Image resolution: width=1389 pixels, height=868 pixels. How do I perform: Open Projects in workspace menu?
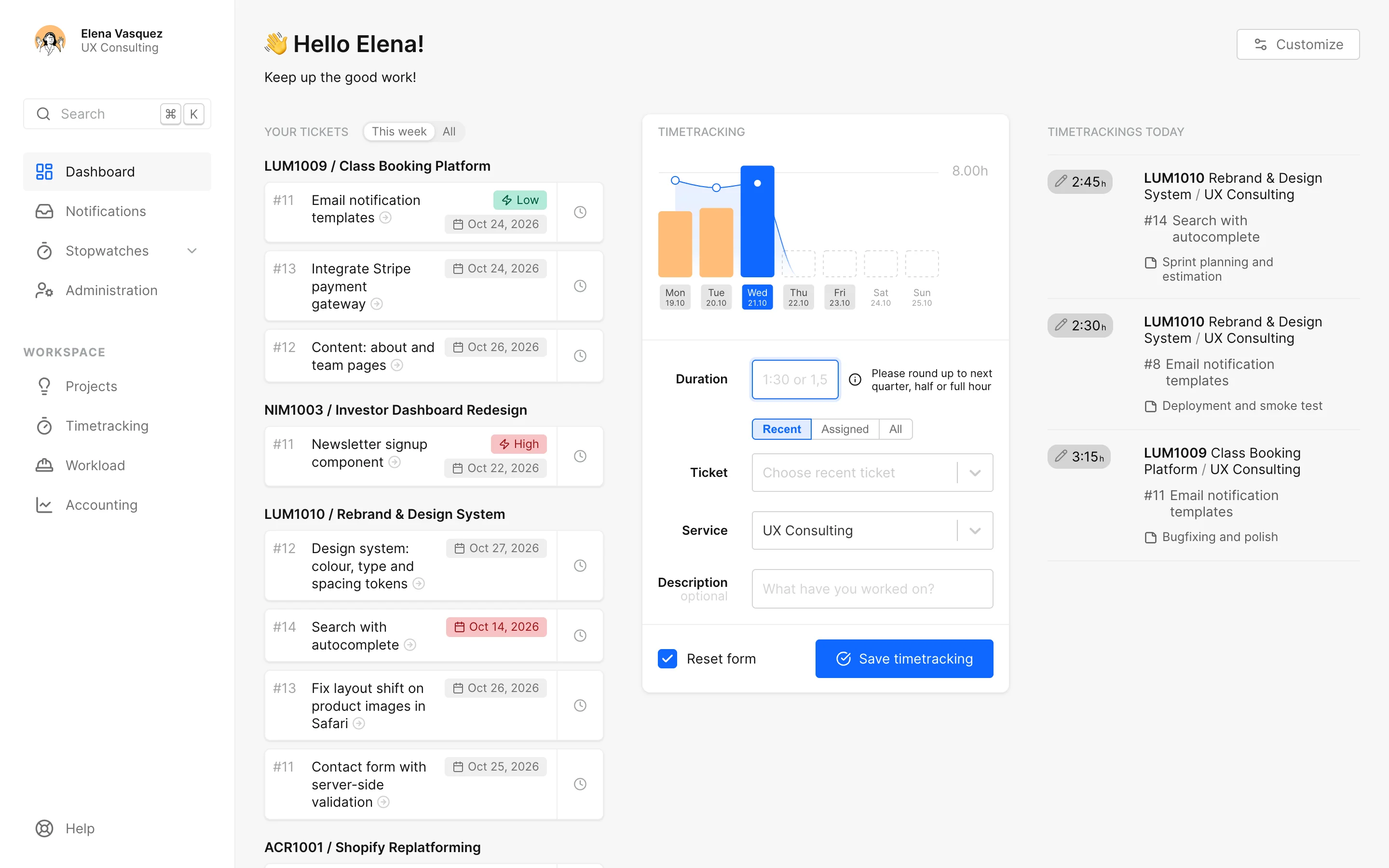coord(117,386)
